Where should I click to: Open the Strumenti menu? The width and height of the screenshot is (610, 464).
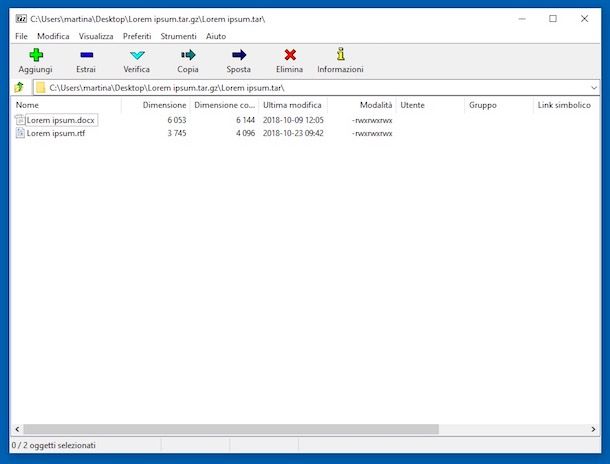pyautogui.click(x=178, y=36)
